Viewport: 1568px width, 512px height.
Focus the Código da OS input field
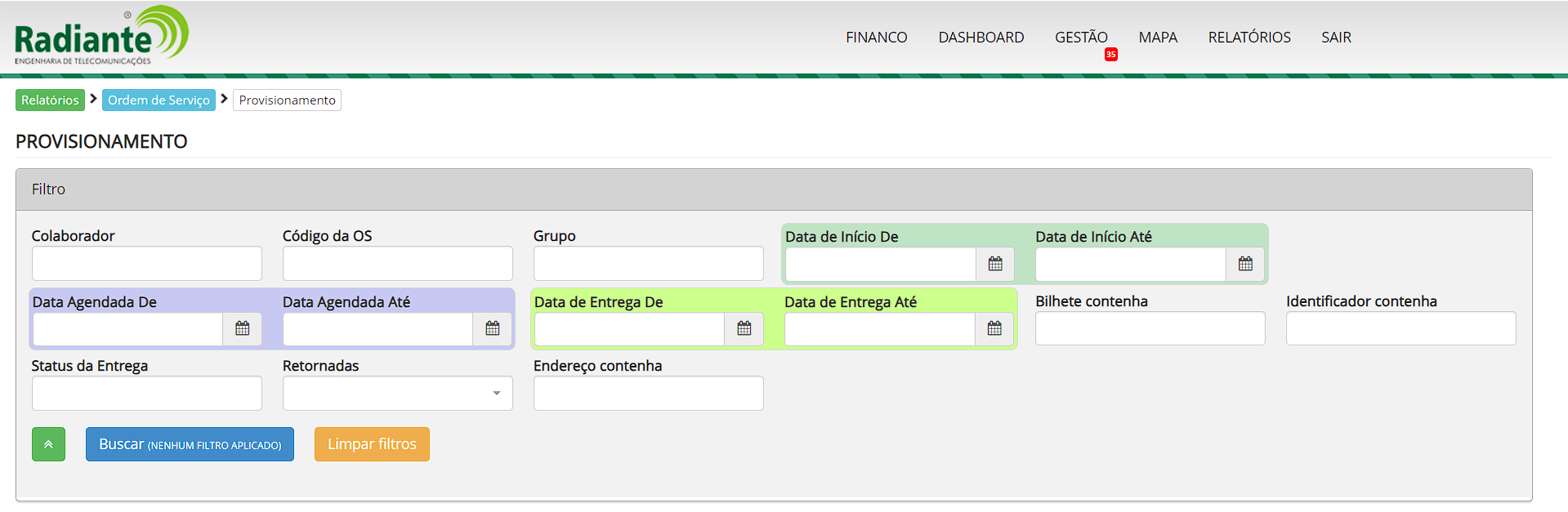coord(397,264)
